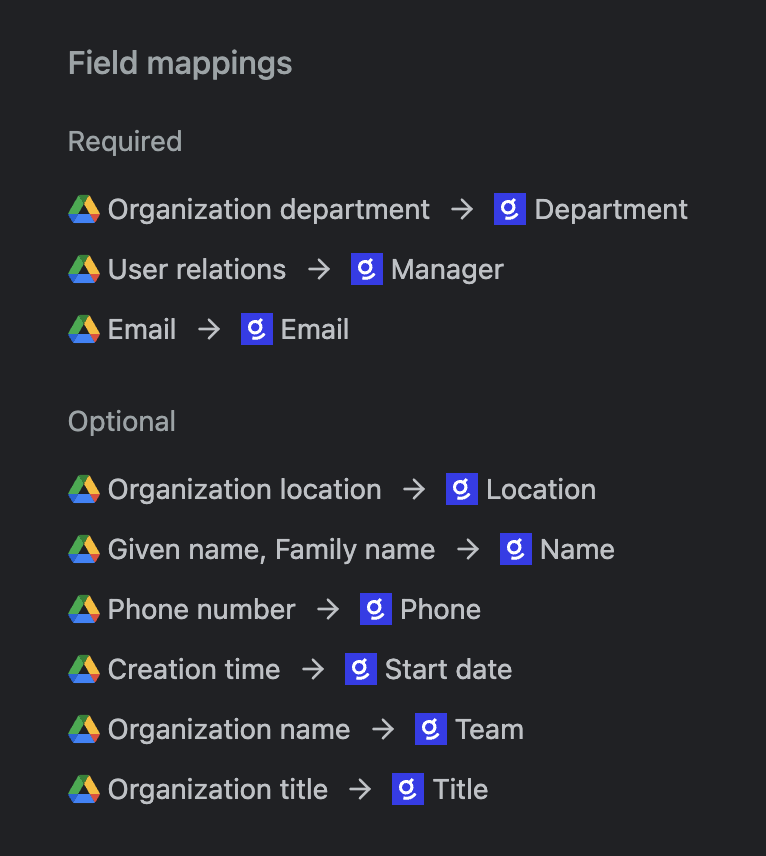Select the Given name, Family name text

click(271, 550)
